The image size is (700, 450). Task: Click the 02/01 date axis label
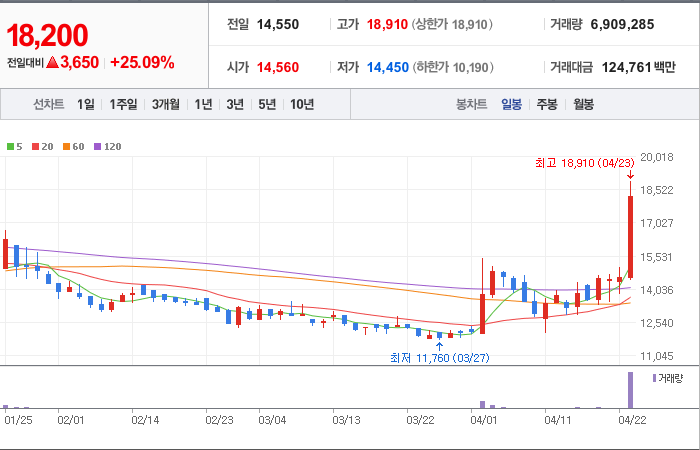coord(71,420)
